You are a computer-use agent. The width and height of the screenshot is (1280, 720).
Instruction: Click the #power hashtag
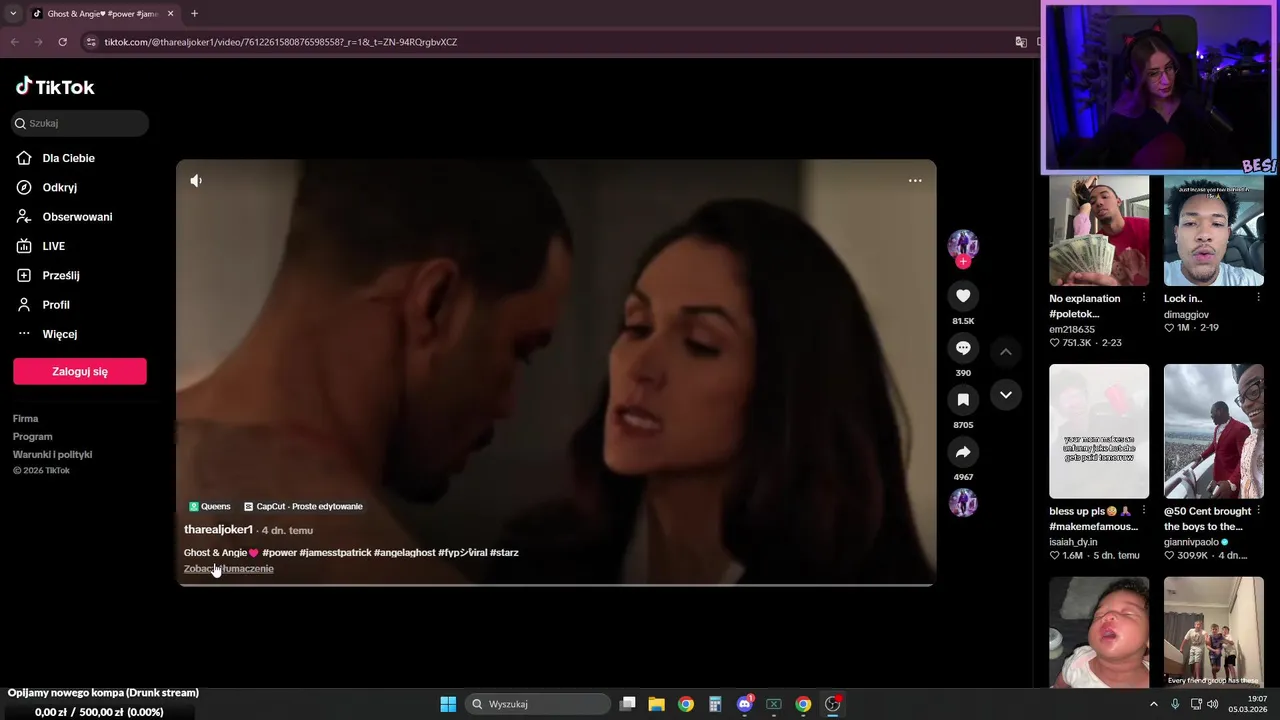click(279, 553)
